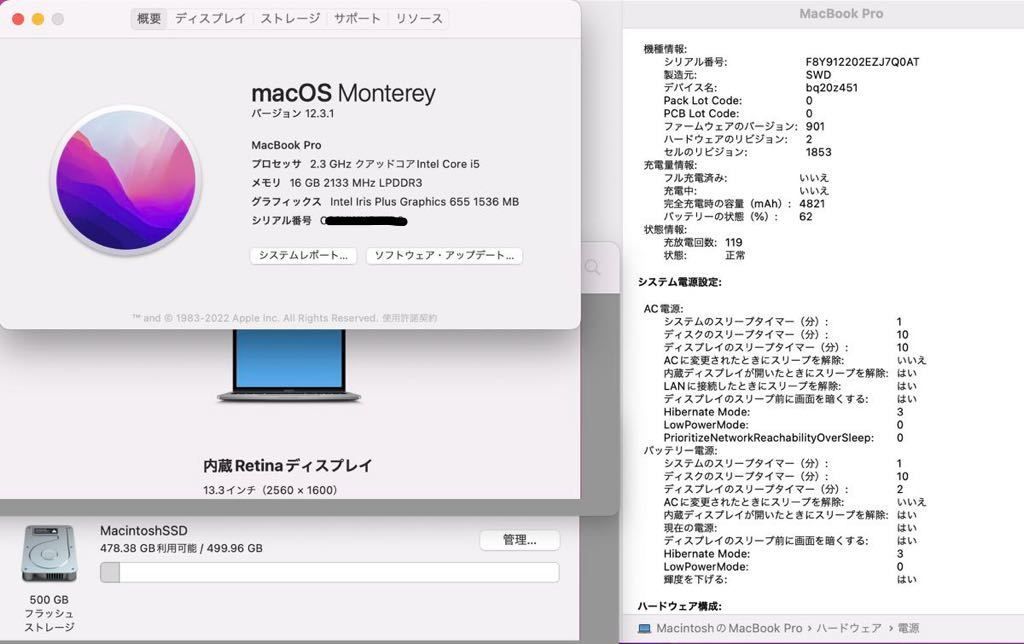Show the リソース tab

(419, 19)
